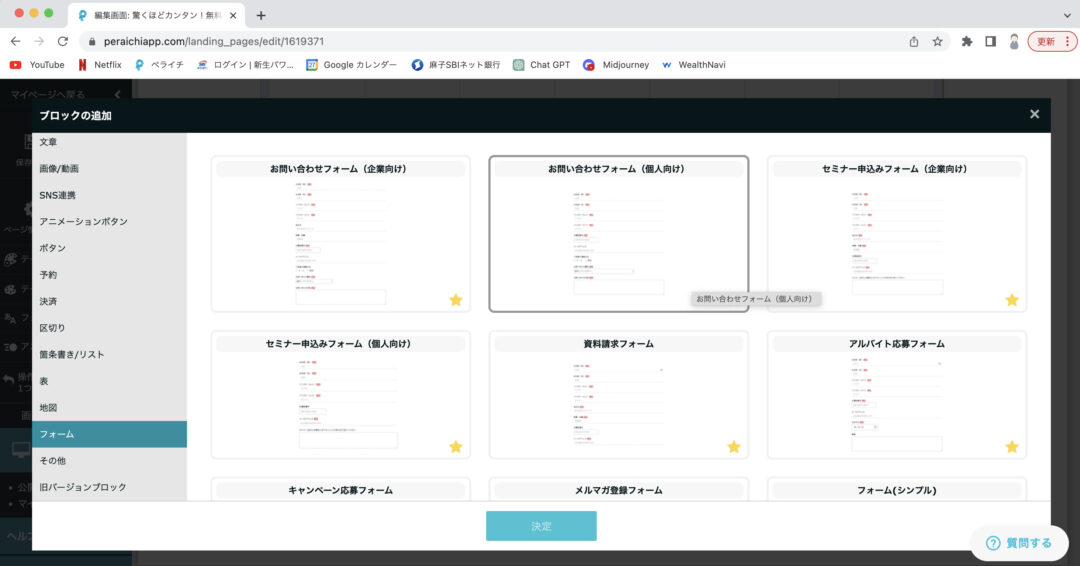
Task: Bookmark this page with the star icon
Action: coord(937,41)
